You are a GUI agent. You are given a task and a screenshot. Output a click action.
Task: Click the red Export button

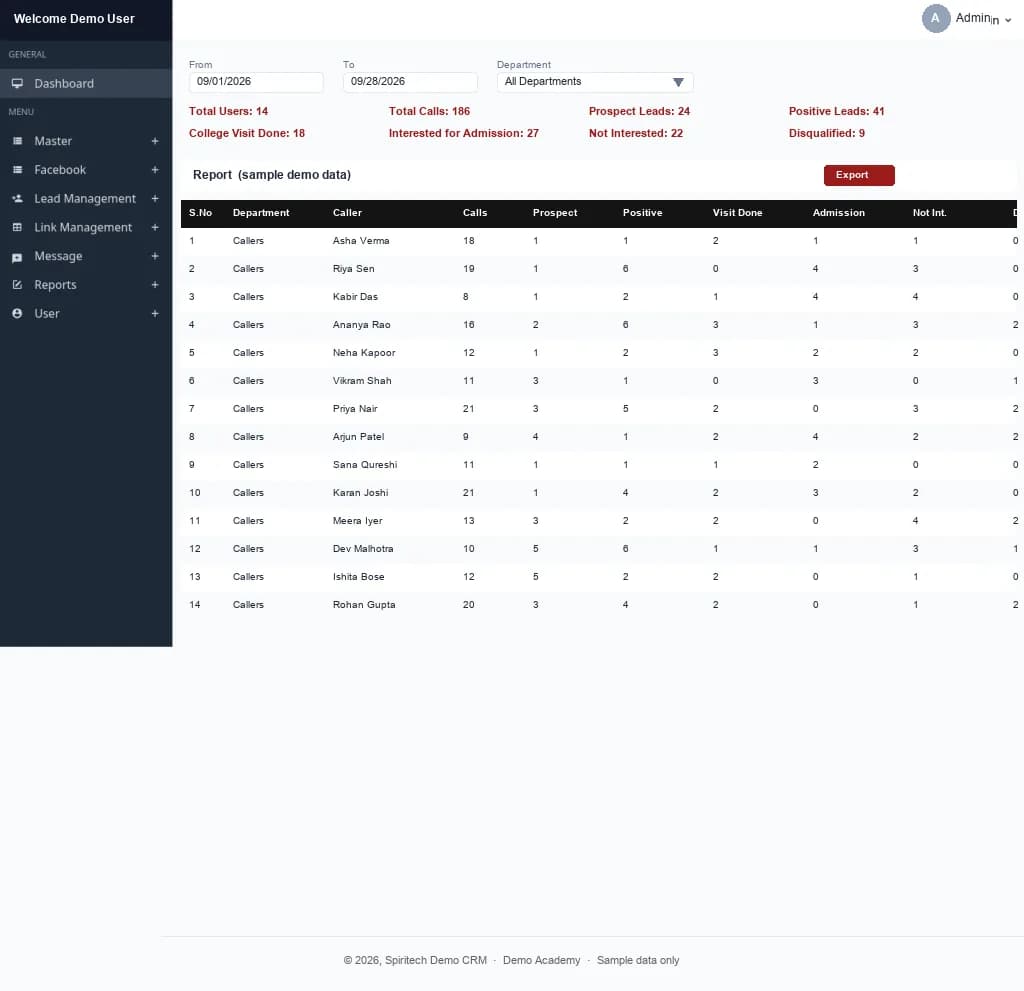(x=859, y=175)
